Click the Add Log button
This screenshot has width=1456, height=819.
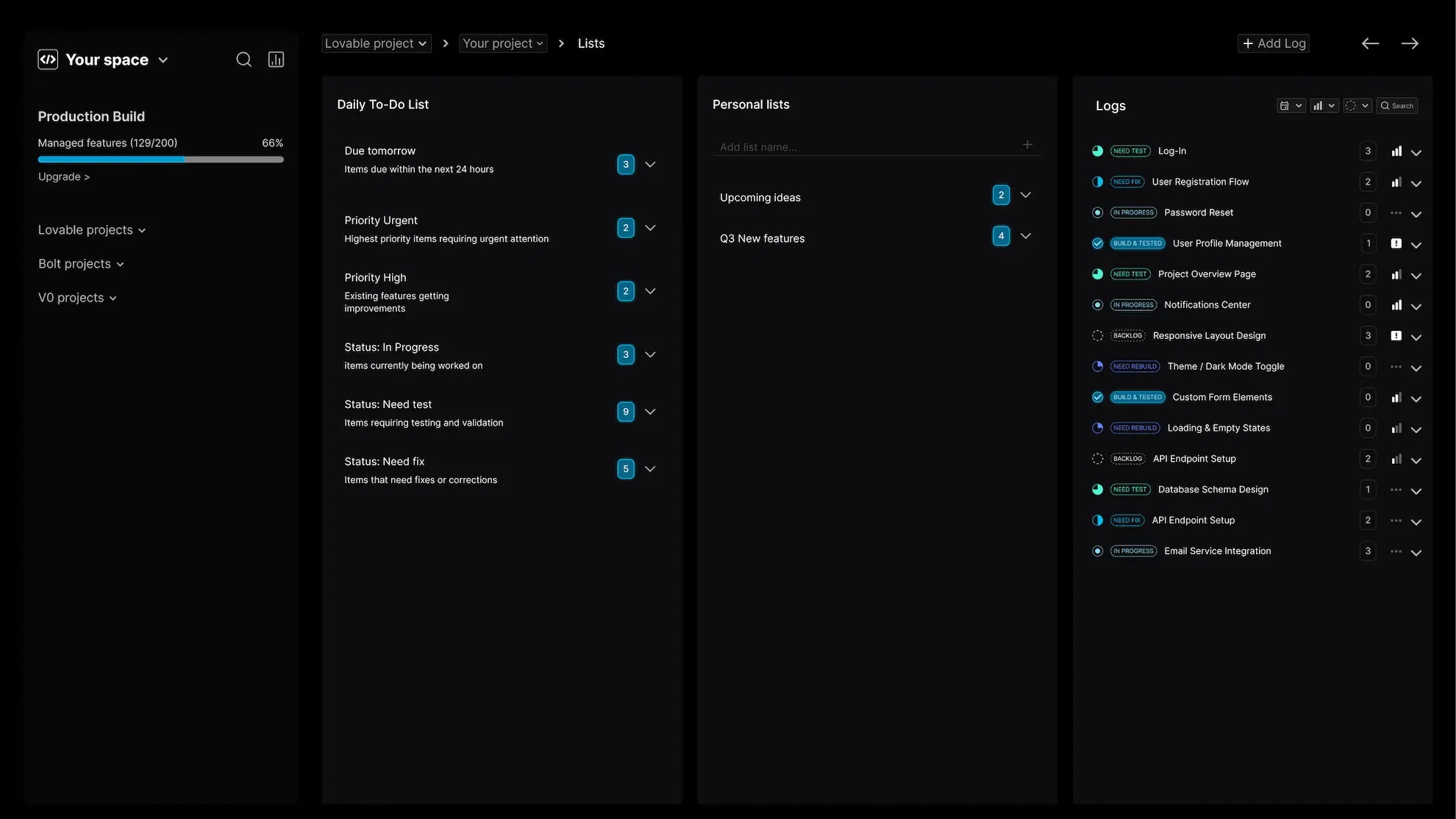(x=1274, y=43)
